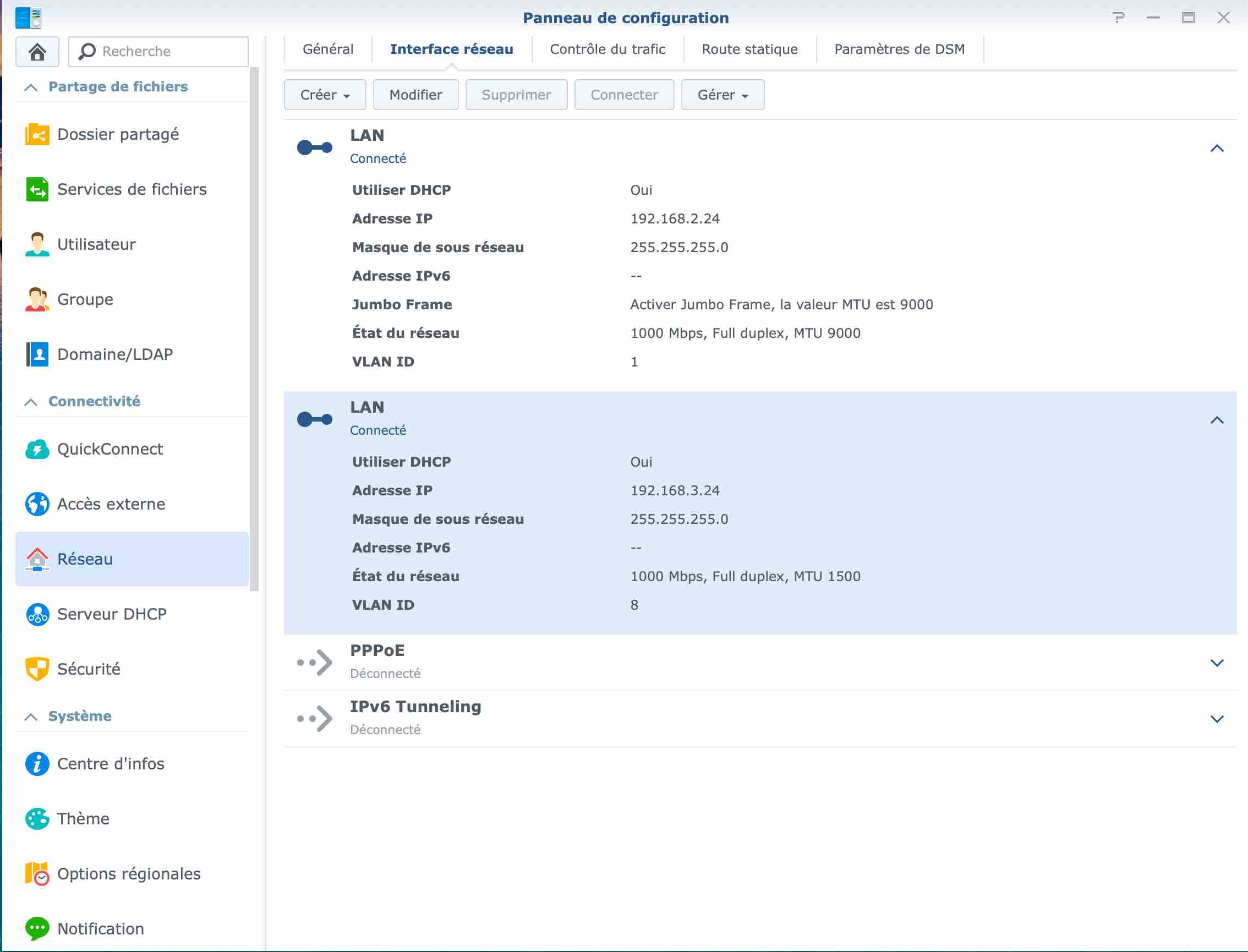The width and height of the screenshot is (1248, 952).
Task: Open the Dossier partagé folder icon
Action: click(37, 134)
